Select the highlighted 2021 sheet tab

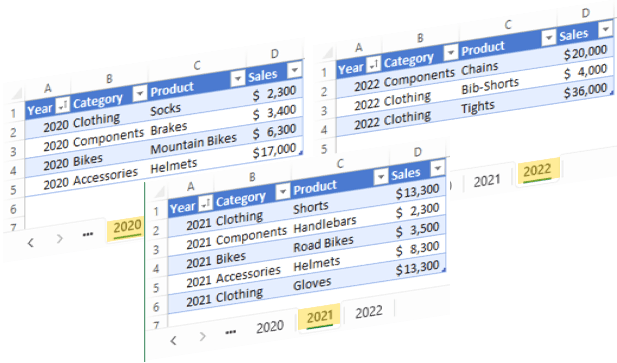319,317
